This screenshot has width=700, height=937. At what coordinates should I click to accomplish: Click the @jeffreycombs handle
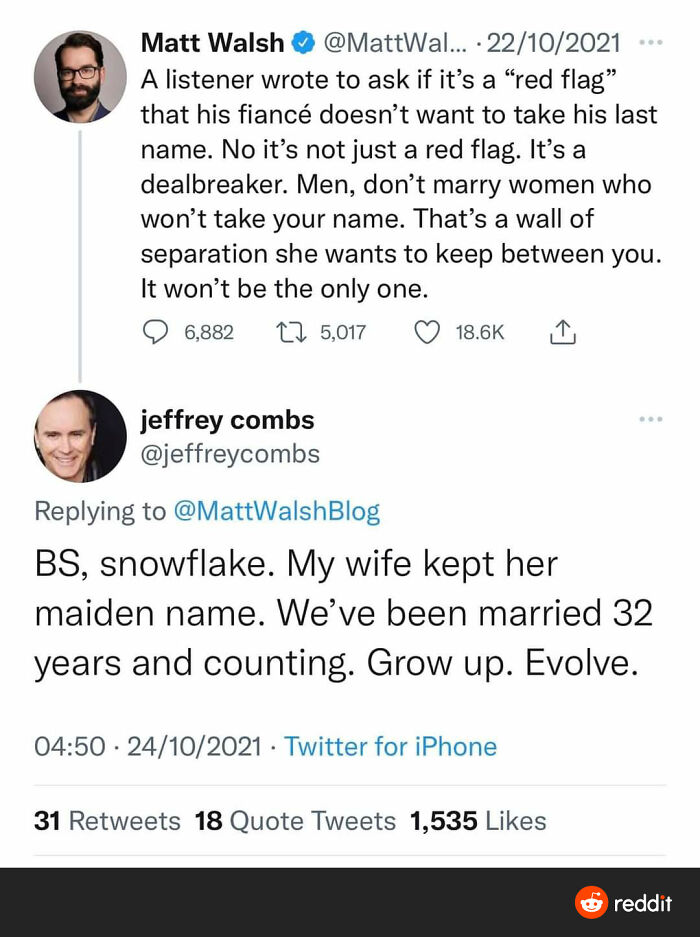(x=230, y=454)
